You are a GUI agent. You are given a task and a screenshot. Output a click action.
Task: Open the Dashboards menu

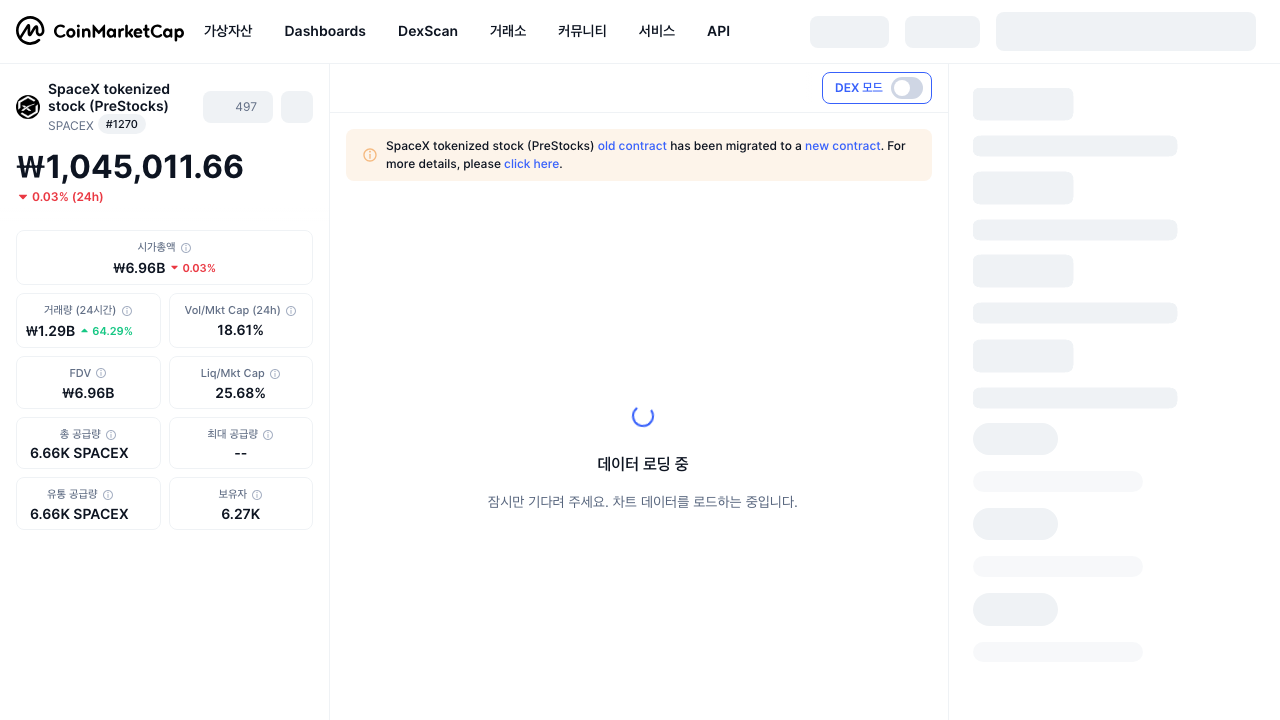click(325, 31)
